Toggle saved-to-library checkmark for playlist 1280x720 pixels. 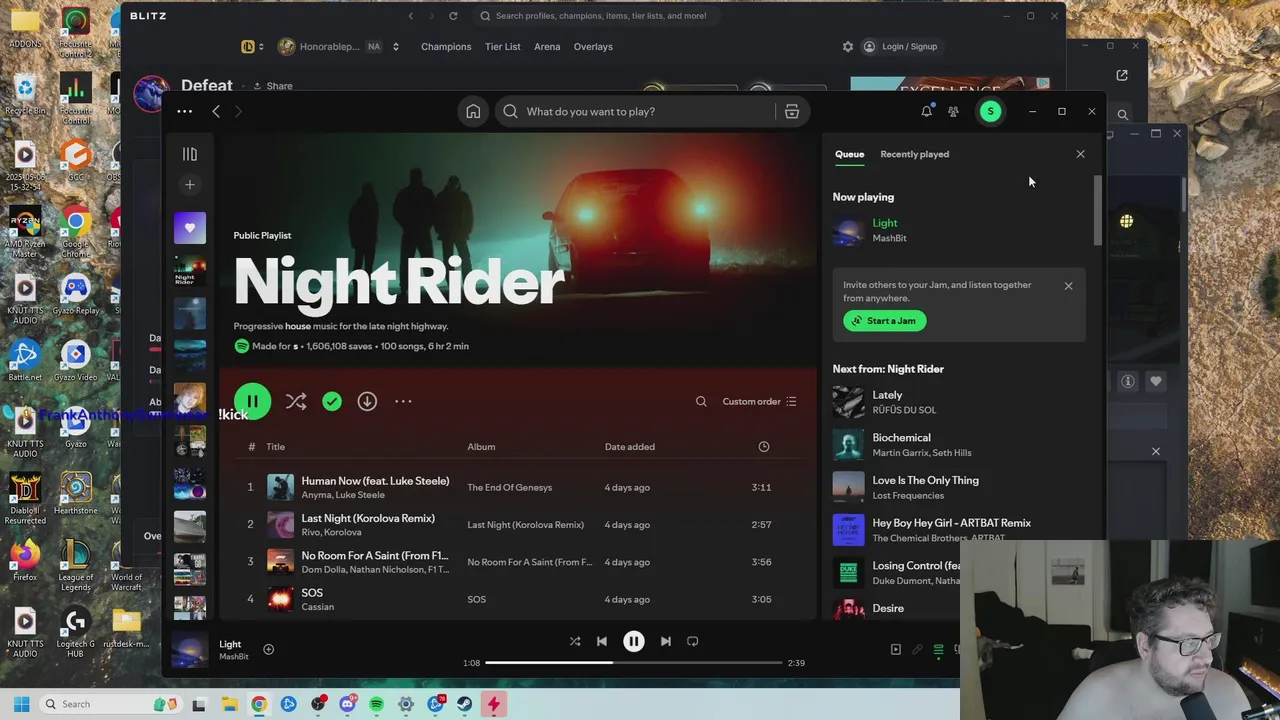point(332,401)
